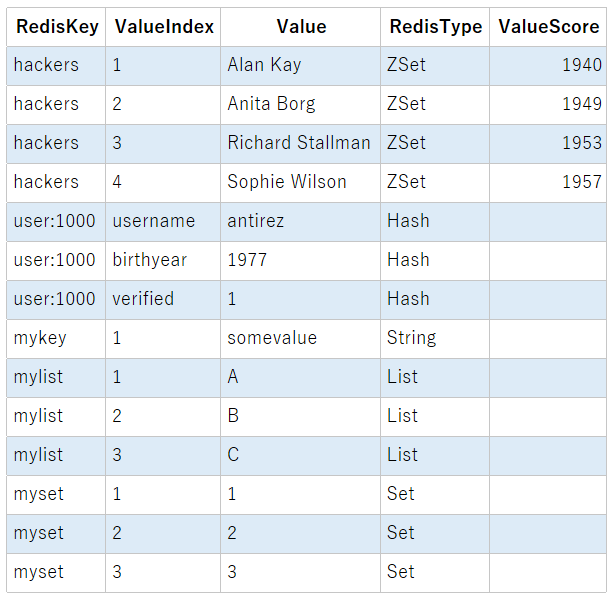The height and width of the screenshot is (594, 614).
Task: Click the RedisKey column header
Action: tap(56, 27)
